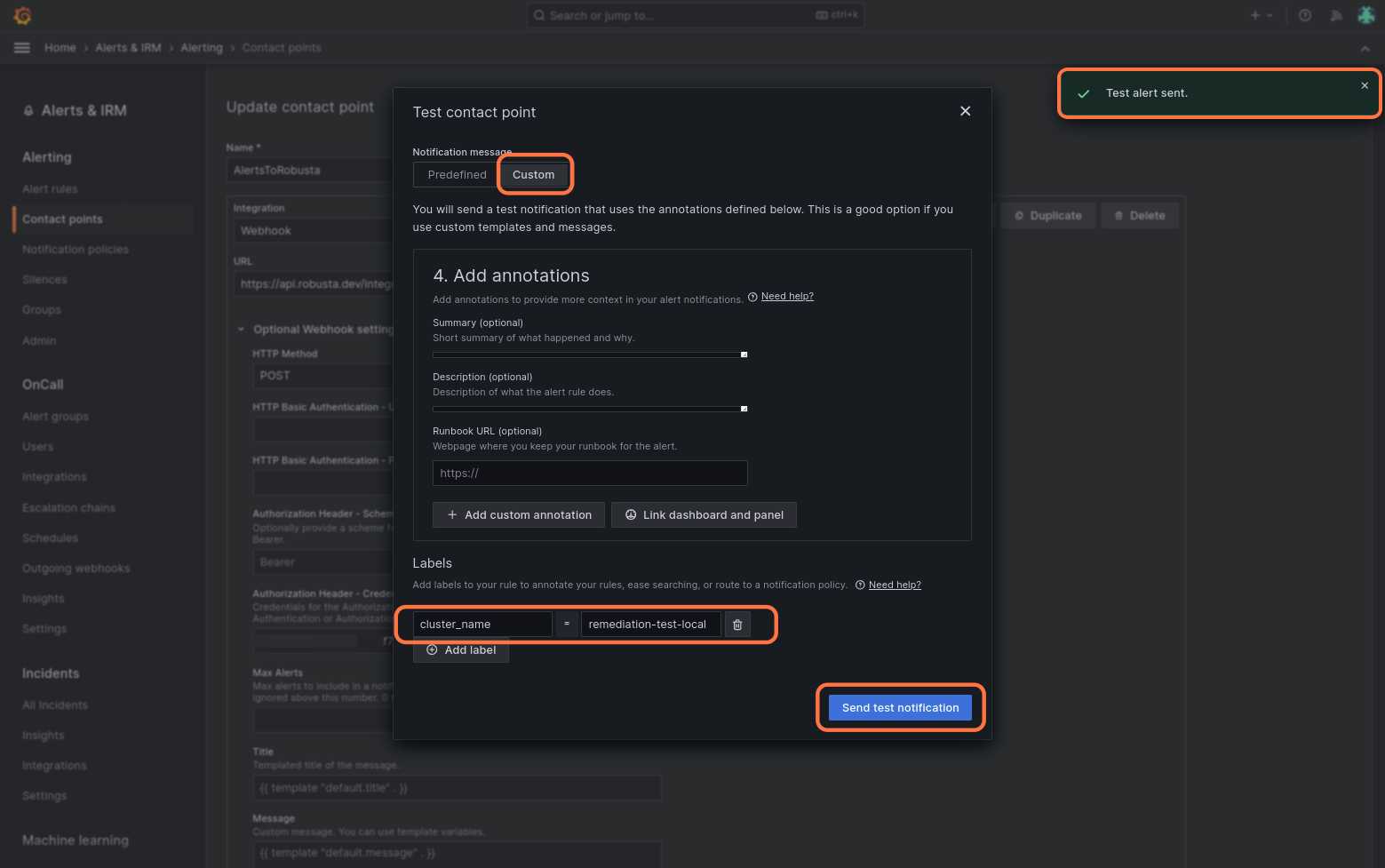
Task: Go to Notification policies in sidebar
Action: pyautogui.click(x=76, y=250)
